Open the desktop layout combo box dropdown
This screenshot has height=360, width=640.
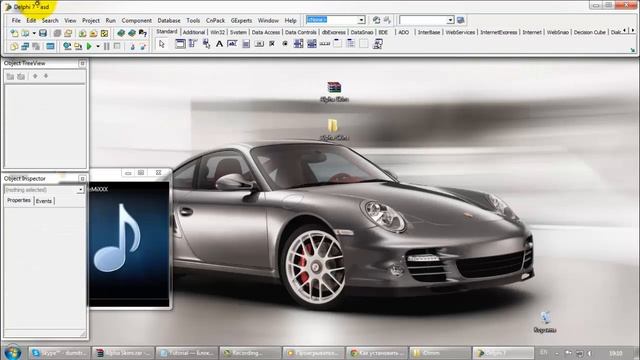(x=362, y=20)
